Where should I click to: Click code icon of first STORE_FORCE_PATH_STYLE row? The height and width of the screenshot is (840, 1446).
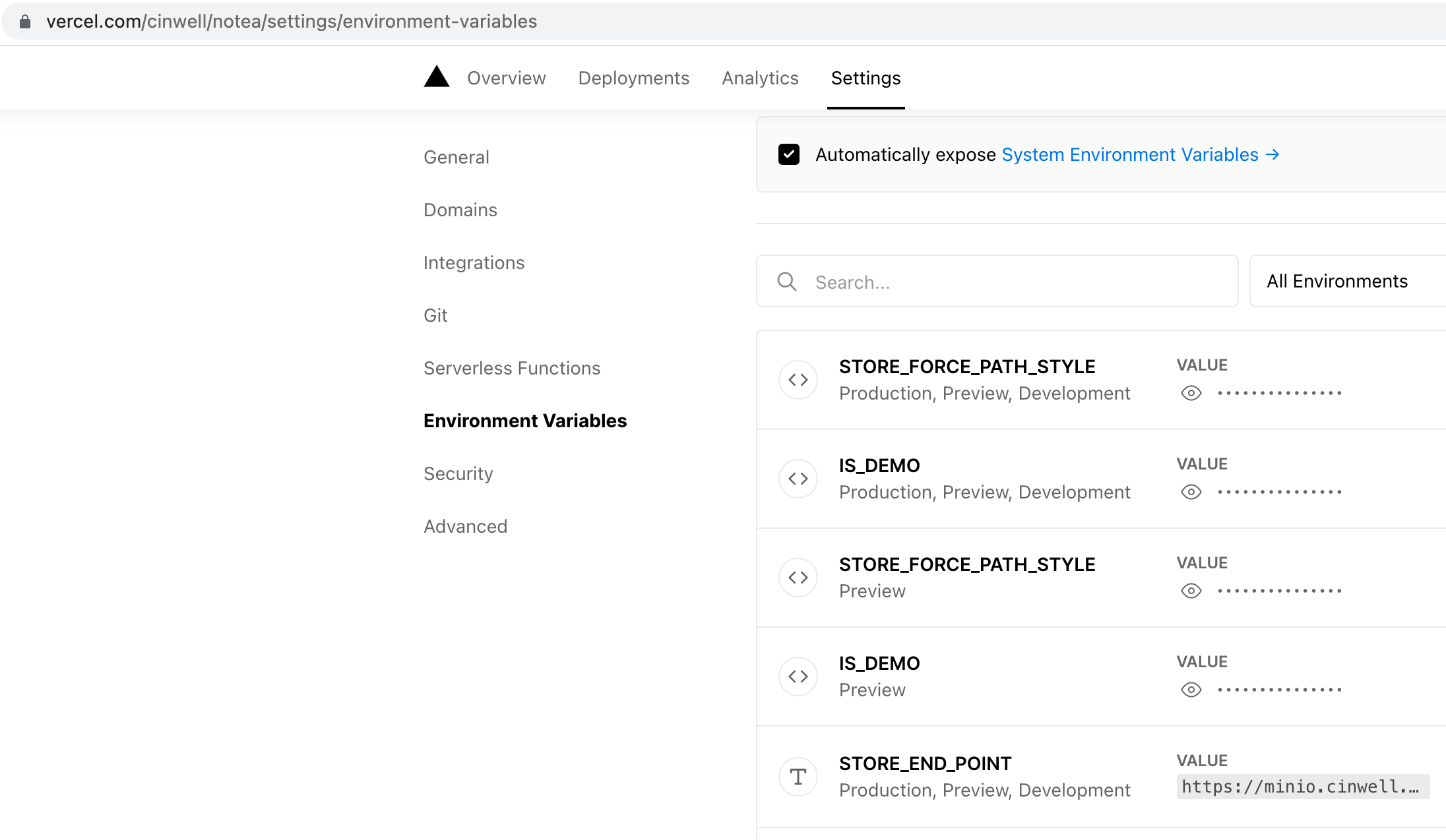click(x=798, y=380)
